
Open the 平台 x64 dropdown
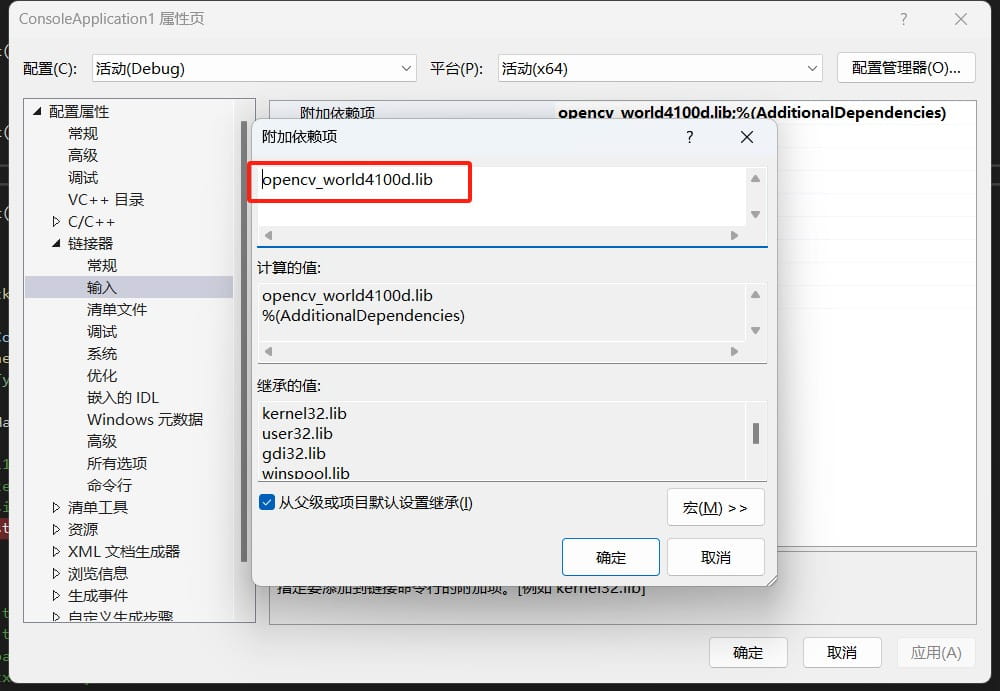(660, 68)
